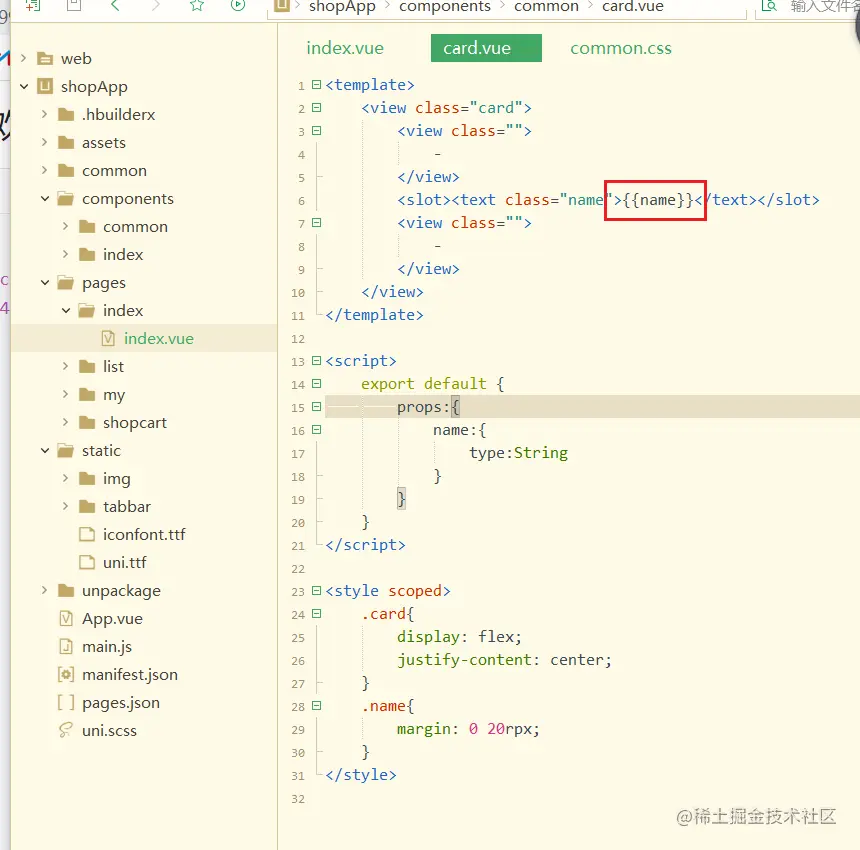Click 'justify-content: center;' at line 26
The width and height of the screenshot is (860, 850).
pos(504,660)
